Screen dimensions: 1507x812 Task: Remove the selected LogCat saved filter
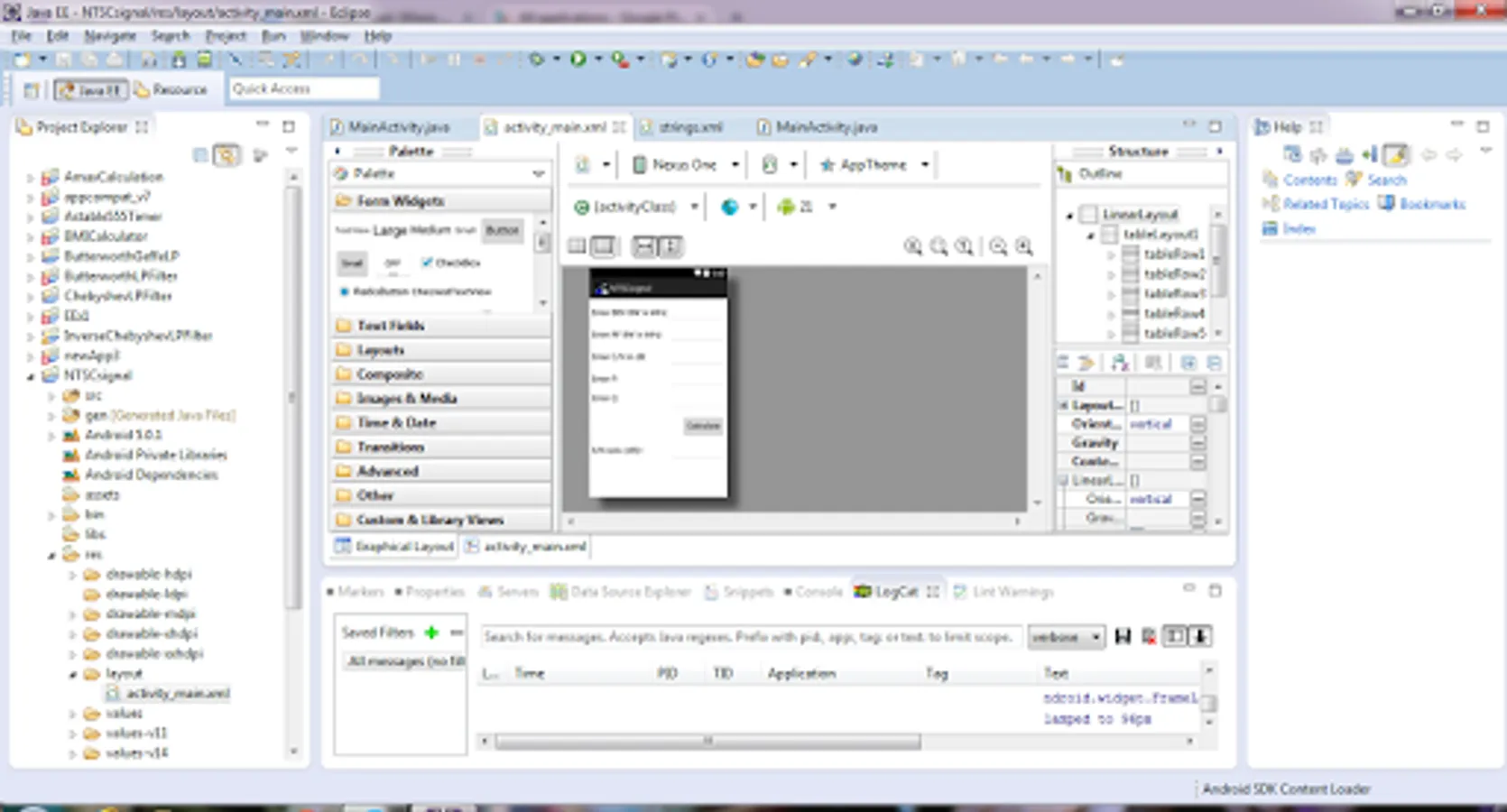pos(457,632)
